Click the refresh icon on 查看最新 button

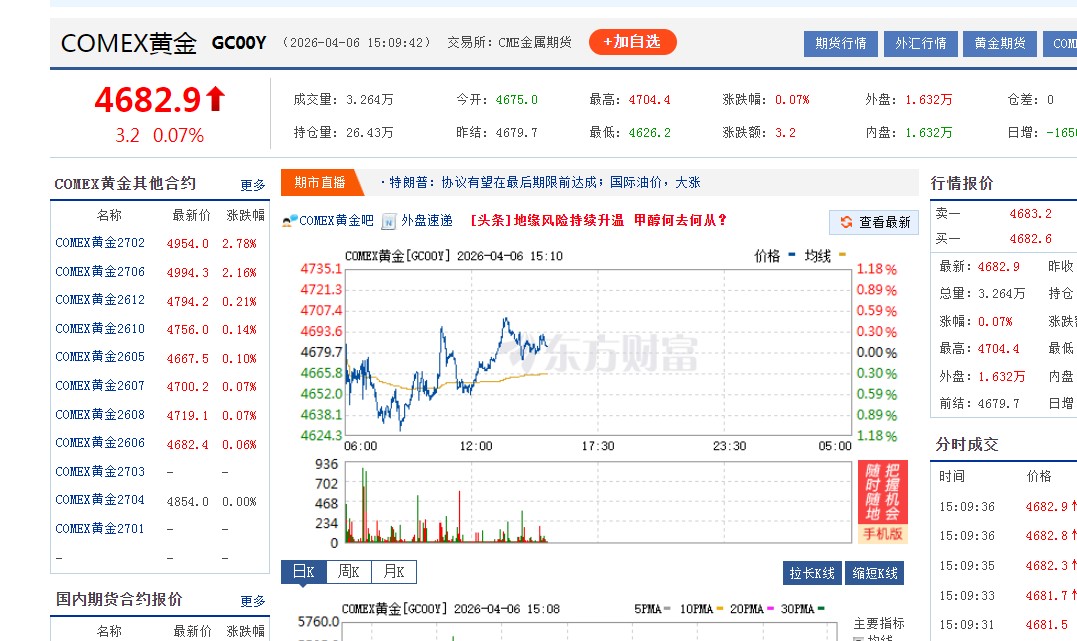coord(846,222)
